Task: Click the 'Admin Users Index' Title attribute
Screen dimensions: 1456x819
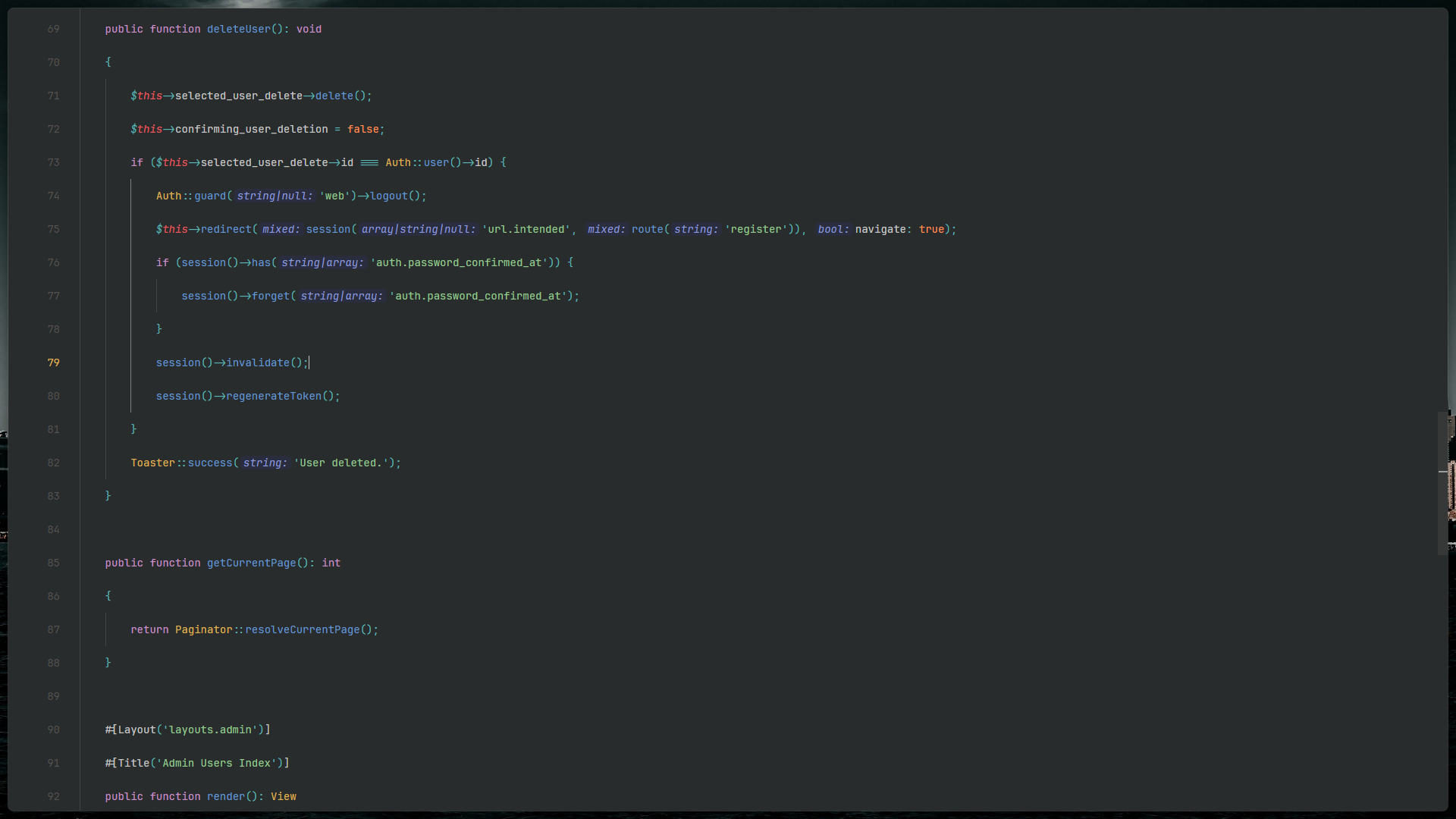Action: coord(216,763)
